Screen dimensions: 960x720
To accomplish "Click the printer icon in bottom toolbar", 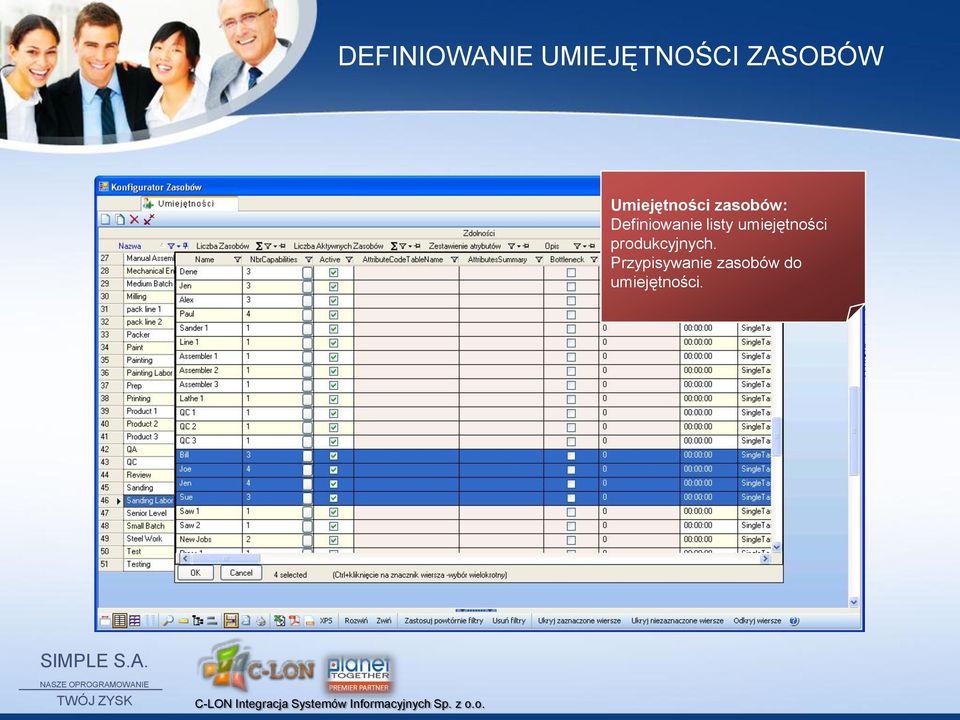I will [x=261, y=621].
